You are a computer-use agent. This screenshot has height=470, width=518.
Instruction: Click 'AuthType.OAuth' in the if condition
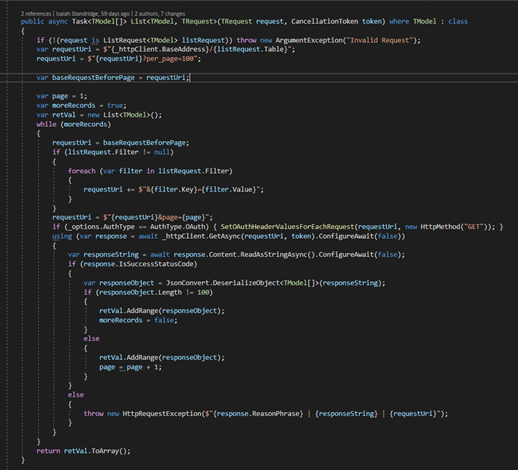point(177,227)
